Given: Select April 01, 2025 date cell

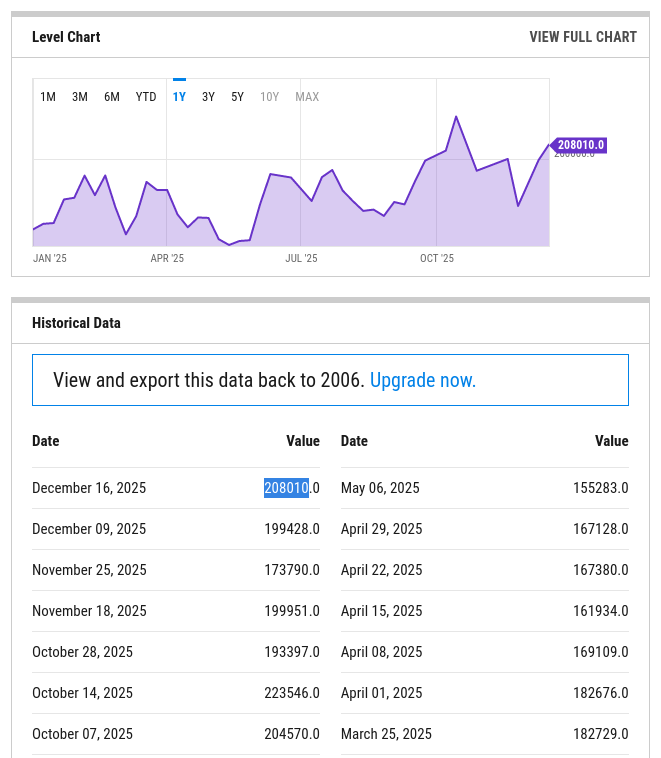Looking at the screenshot, I should point(382,693).
